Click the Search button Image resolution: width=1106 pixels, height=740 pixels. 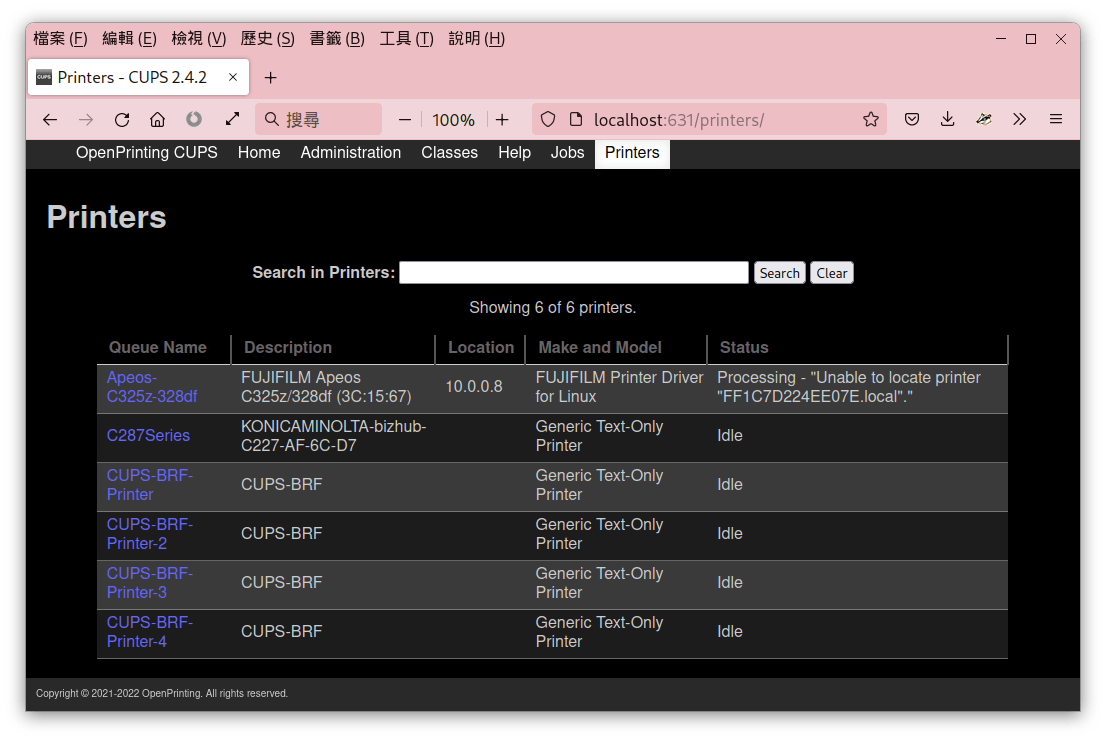point(779,273)
